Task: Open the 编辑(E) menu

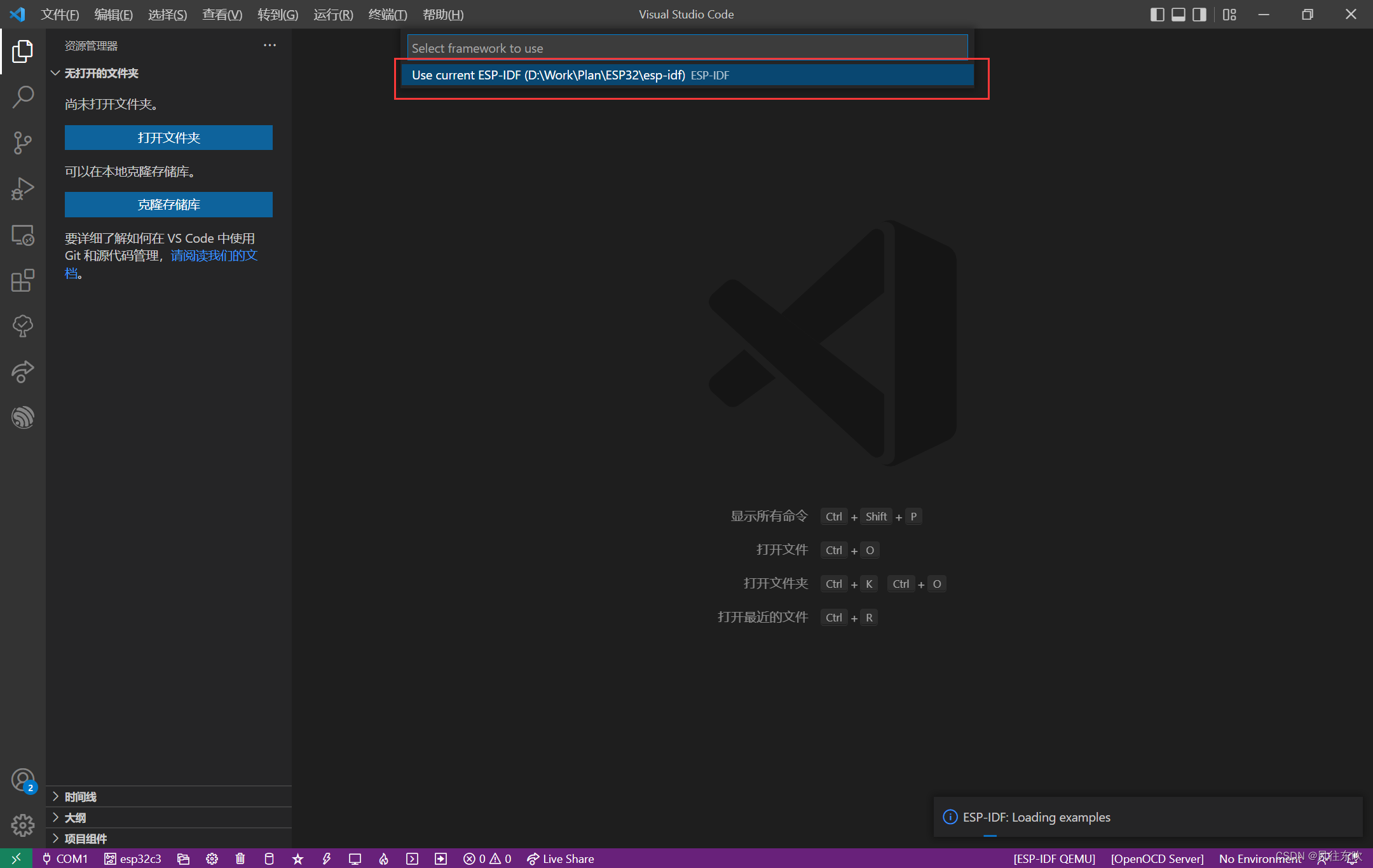Action: [x=114, y=14]
